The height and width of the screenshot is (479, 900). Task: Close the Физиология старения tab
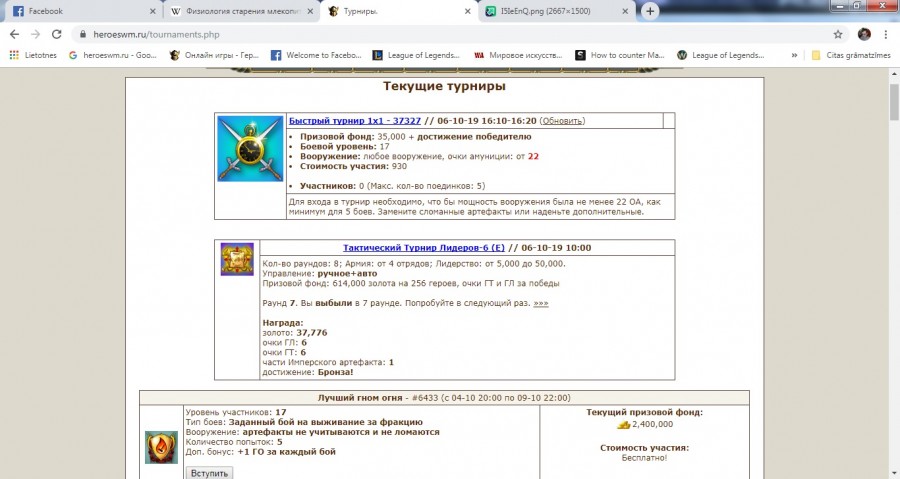click(310, 11)
